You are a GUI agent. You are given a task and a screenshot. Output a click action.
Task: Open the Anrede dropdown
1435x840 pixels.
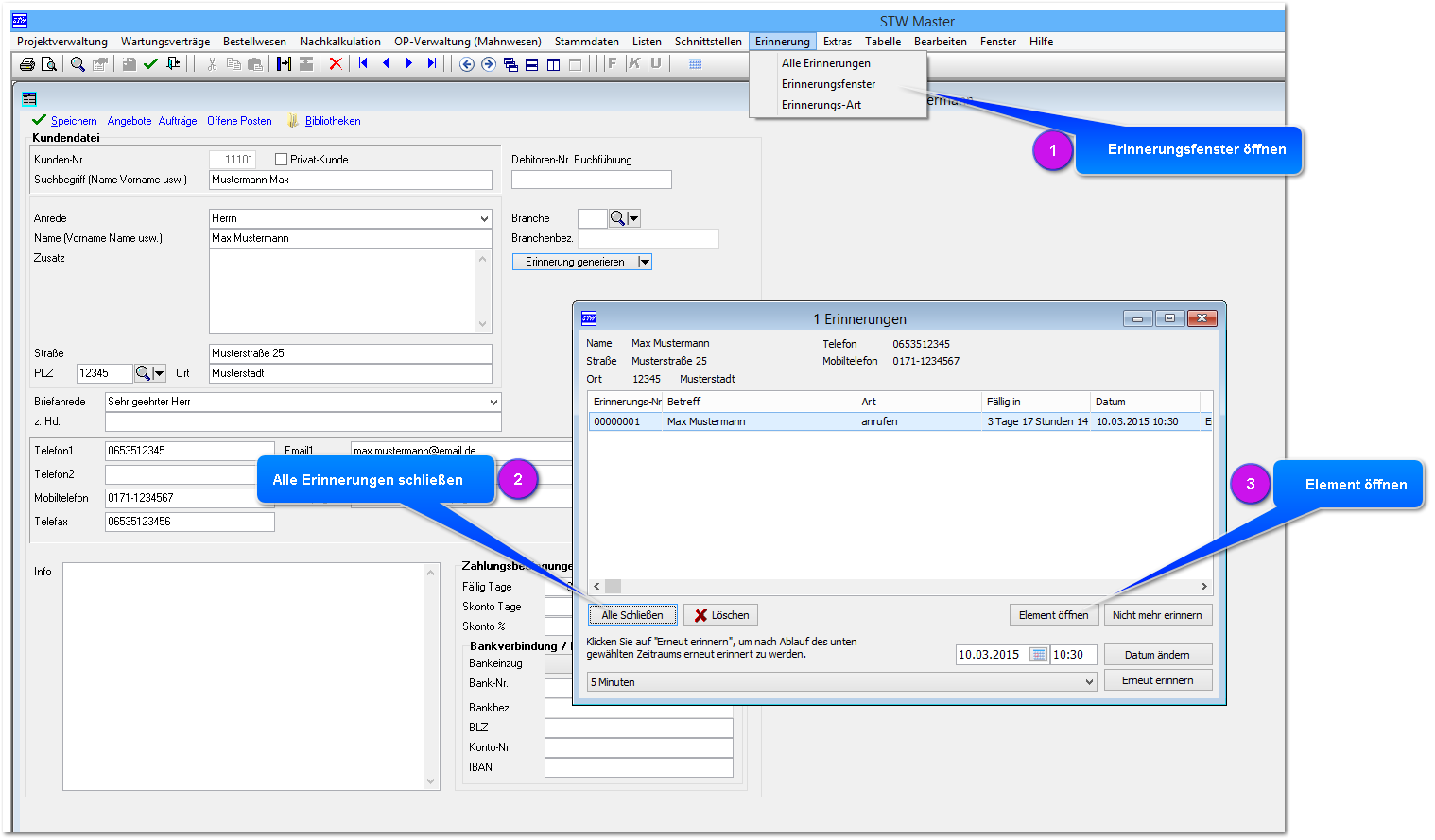tap(484, 218)
